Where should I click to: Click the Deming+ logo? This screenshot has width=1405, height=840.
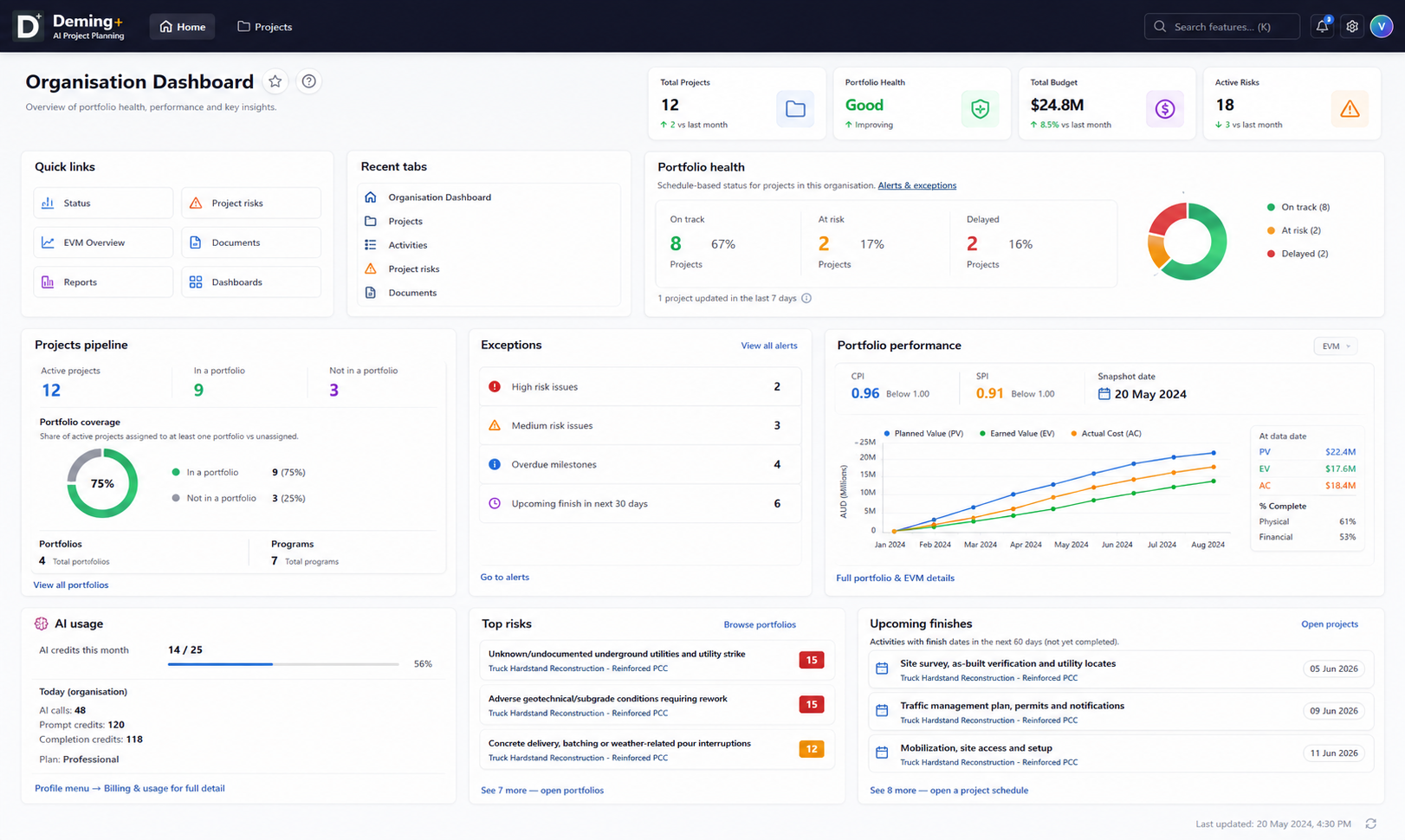(x=70, y=26)
